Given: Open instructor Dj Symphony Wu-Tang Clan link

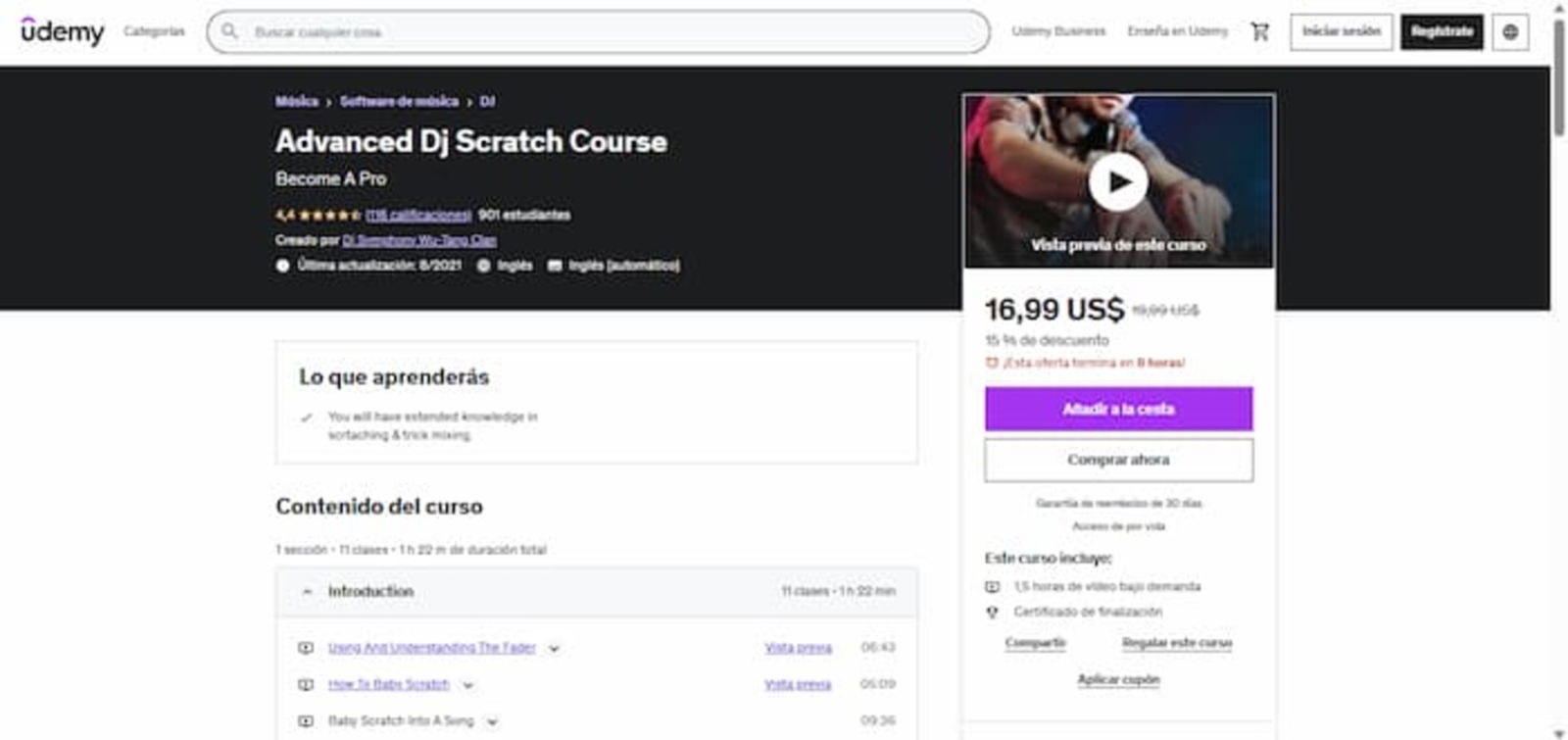Looking at the screenshot, I should pyautogui.click(x=419, y=240).
